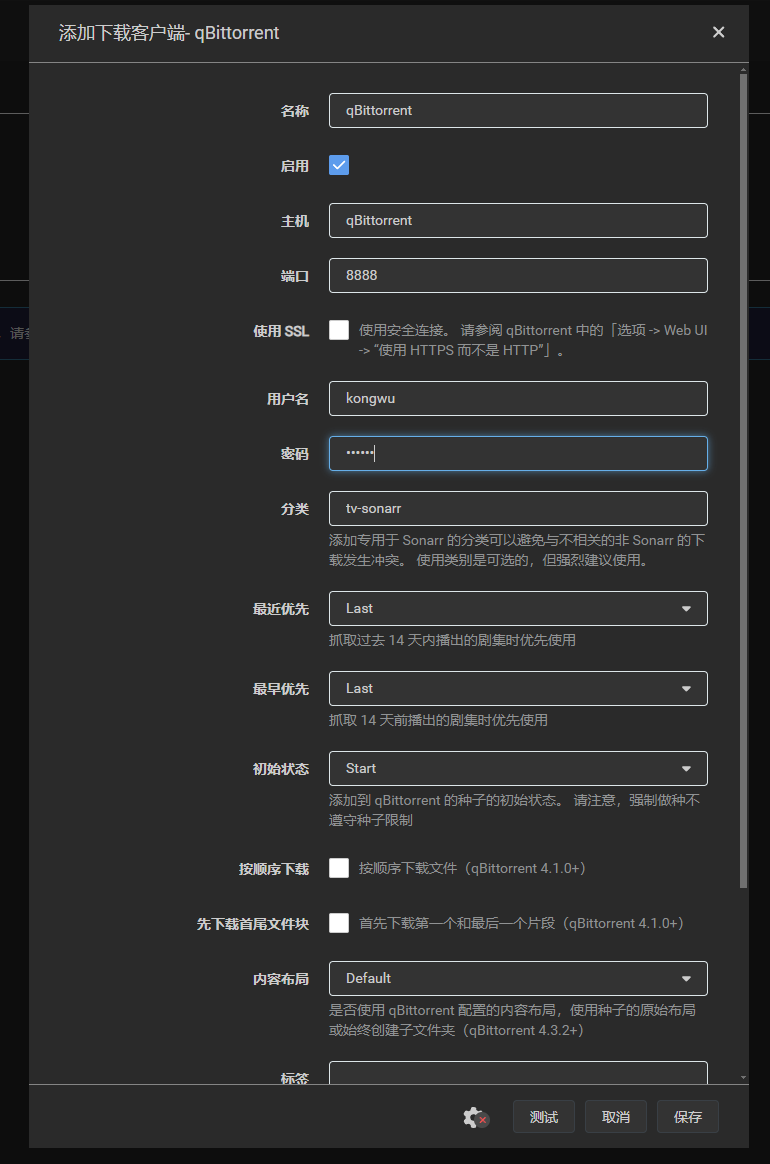This screenshot has height=1164, width=770.
Task: Enable the 使用 SSL checkbox
Action: tap(339, 330)
